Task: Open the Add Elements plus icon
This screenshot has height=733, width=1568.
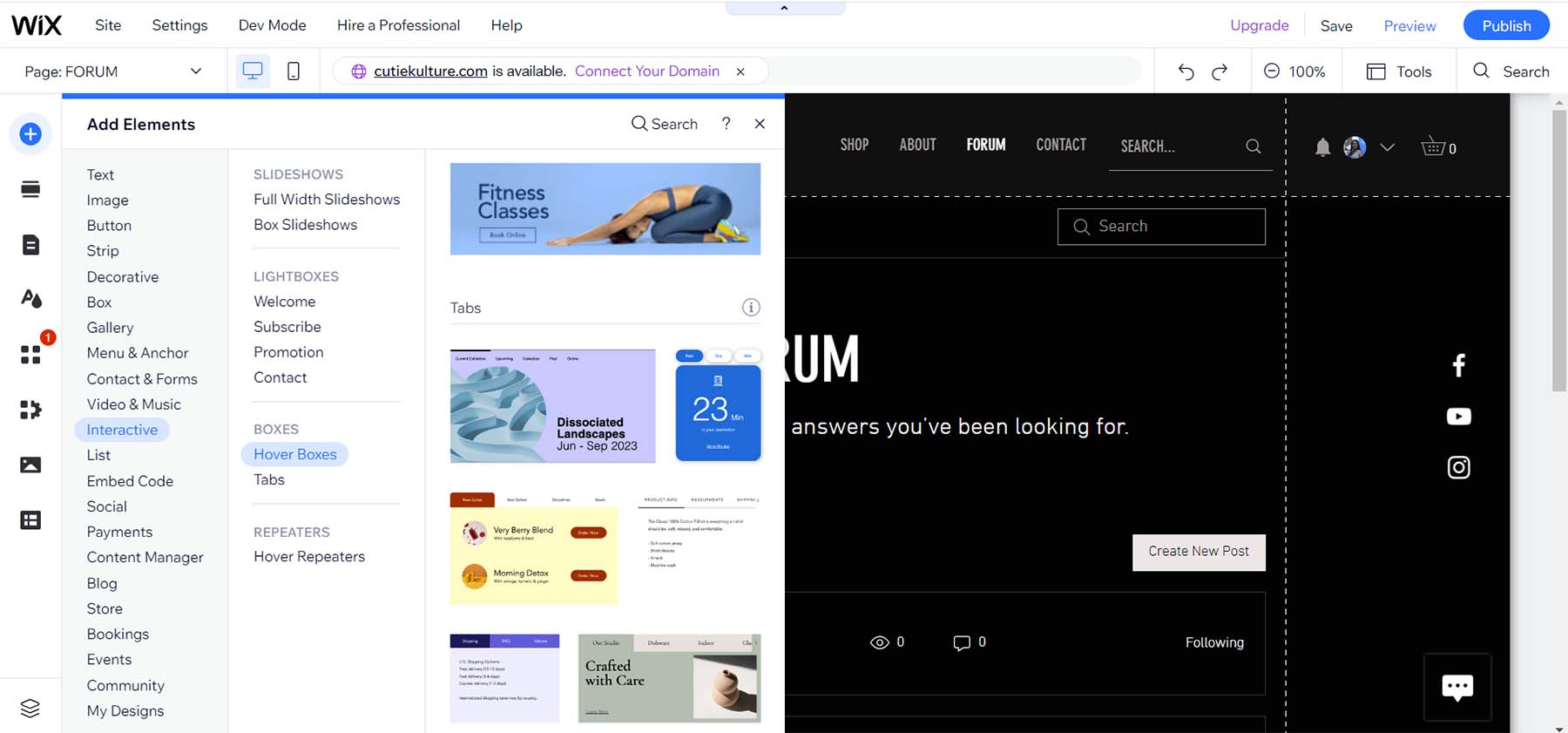Action: 30,134
